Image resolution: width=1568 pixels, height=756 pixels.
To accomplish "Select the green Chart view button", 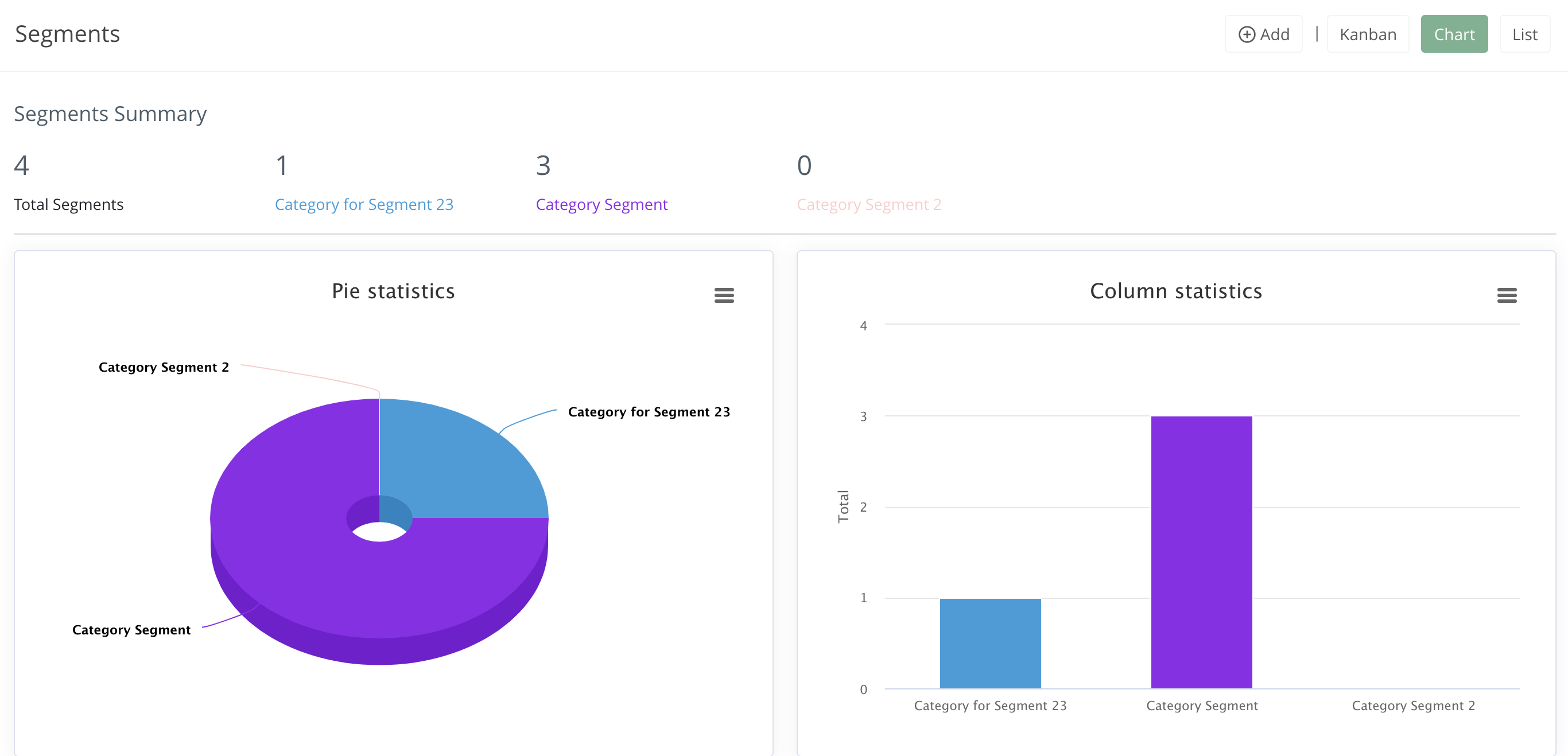I will tap(1454, 34).
